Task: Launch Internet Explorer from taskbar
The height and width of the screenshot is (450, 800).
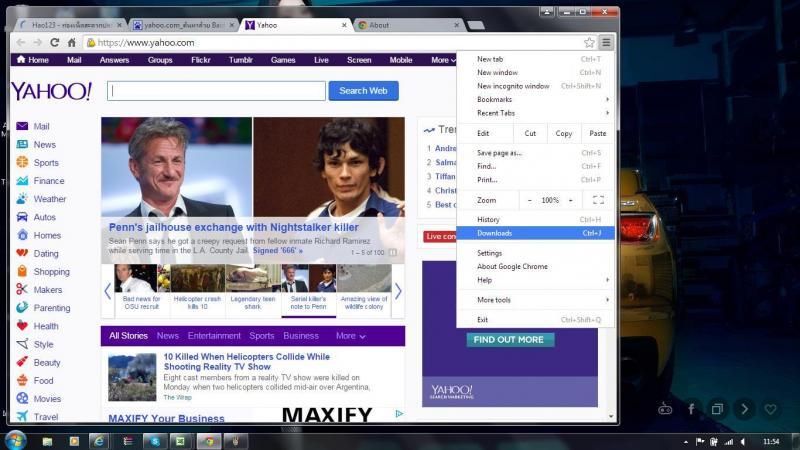Action: click(98, 441)
